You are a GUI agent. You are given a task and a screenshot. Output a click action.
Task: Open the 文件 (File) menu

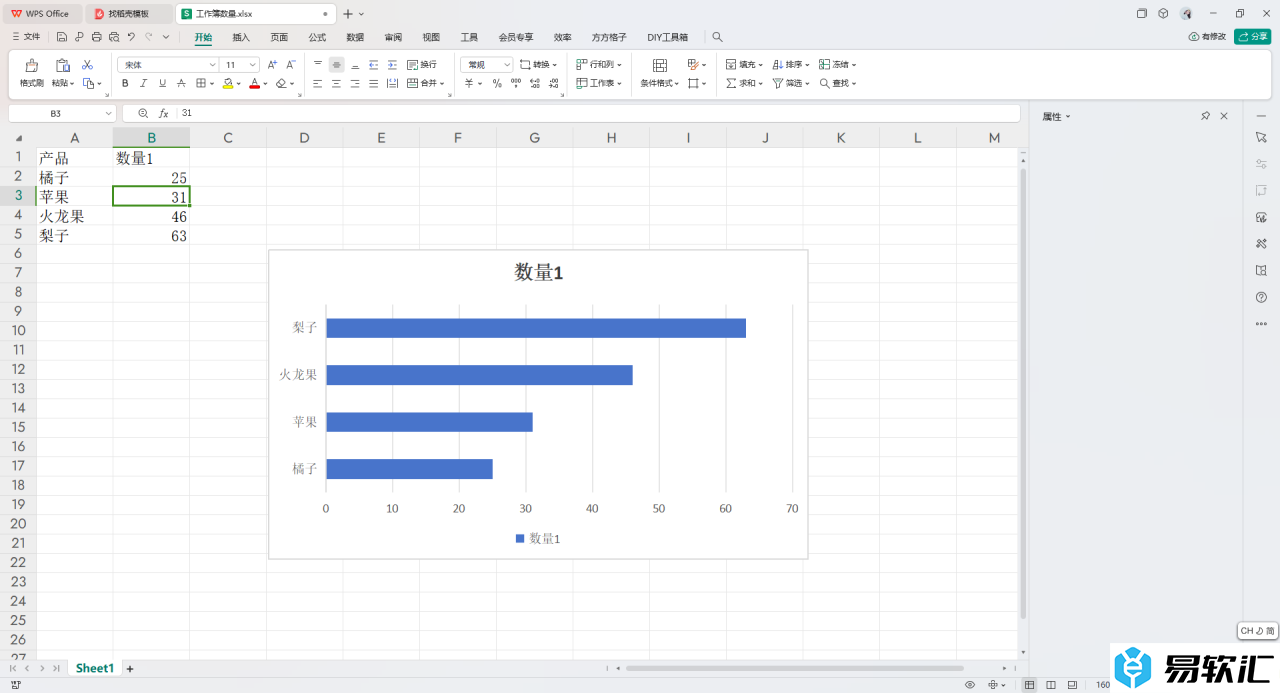click(x=26, y=37)
